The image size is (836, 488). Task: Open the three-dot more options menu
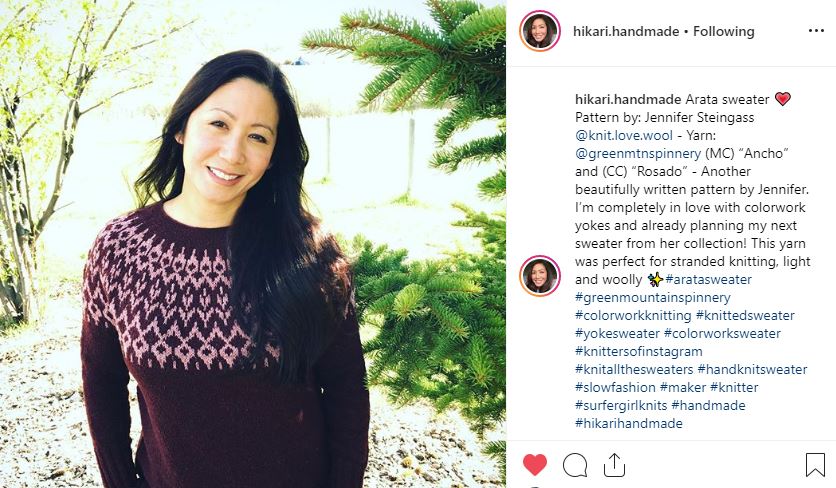(816, 31)
